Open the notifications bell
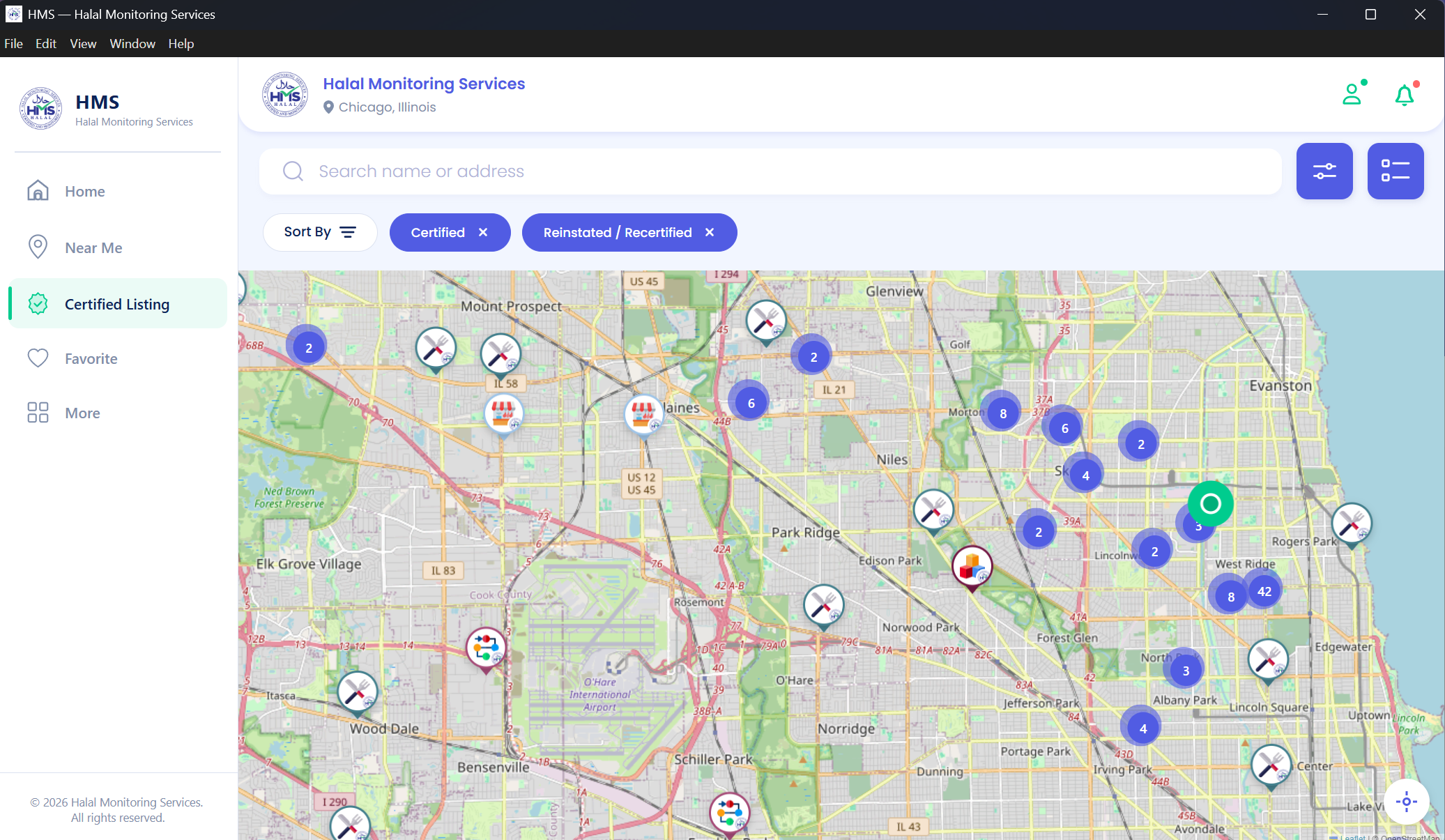This screenshot has height=840, width=1445. coord(1405,94)
